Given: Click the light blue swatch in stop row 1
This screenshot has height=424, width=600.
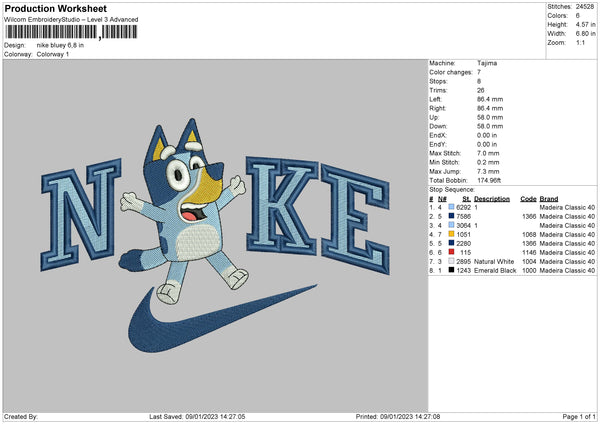Looking at the screenshot, I should 451,207.
